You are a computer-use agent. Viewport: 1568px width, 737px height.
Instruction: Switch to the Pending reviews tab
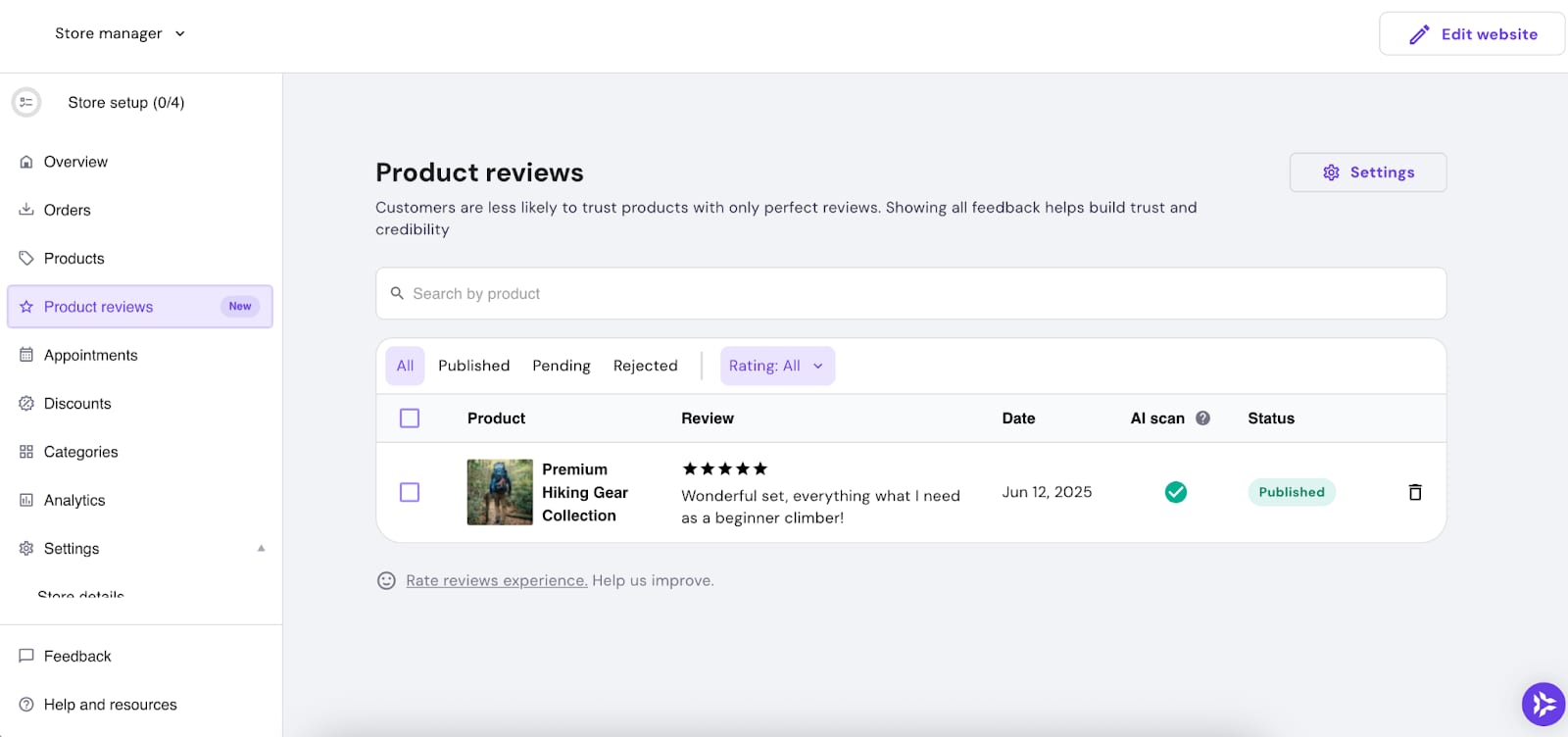click(x=561, y=366)
